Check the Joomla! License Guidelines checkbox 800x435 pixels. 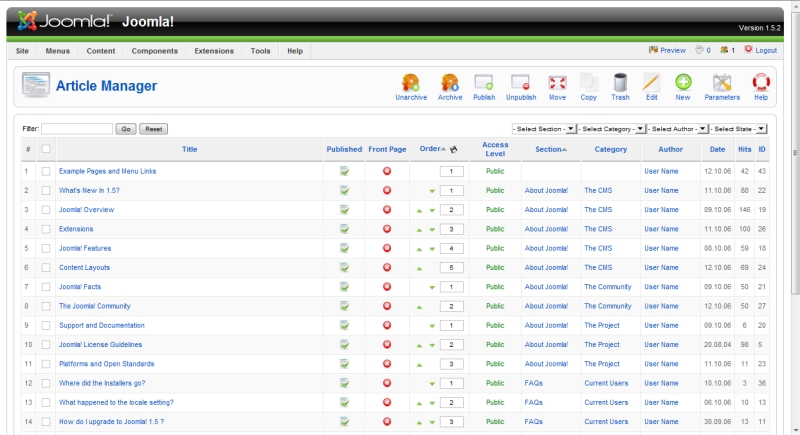(x=46, y=345)
